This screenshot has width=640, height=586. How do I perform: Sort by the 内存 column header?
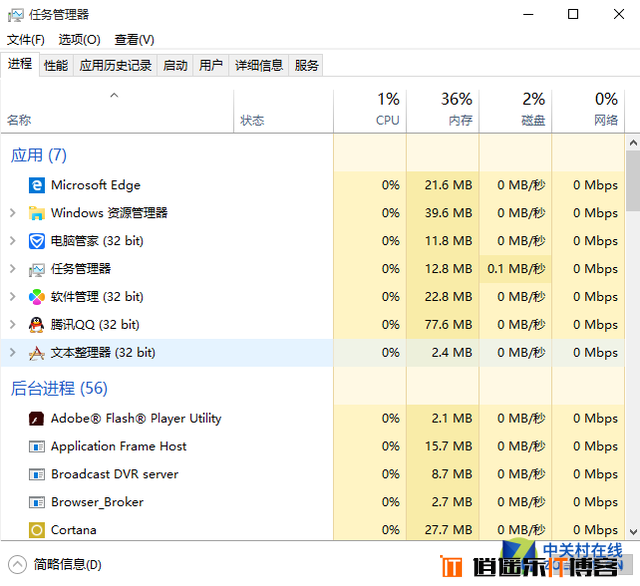442,111
